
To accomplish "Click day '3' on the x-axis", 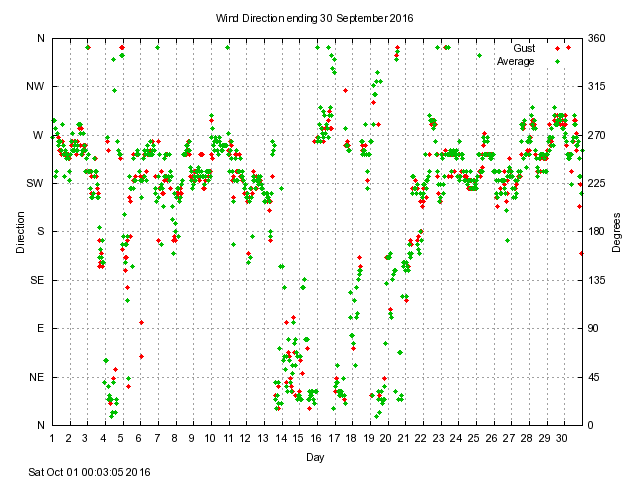I will coord(85,438).
